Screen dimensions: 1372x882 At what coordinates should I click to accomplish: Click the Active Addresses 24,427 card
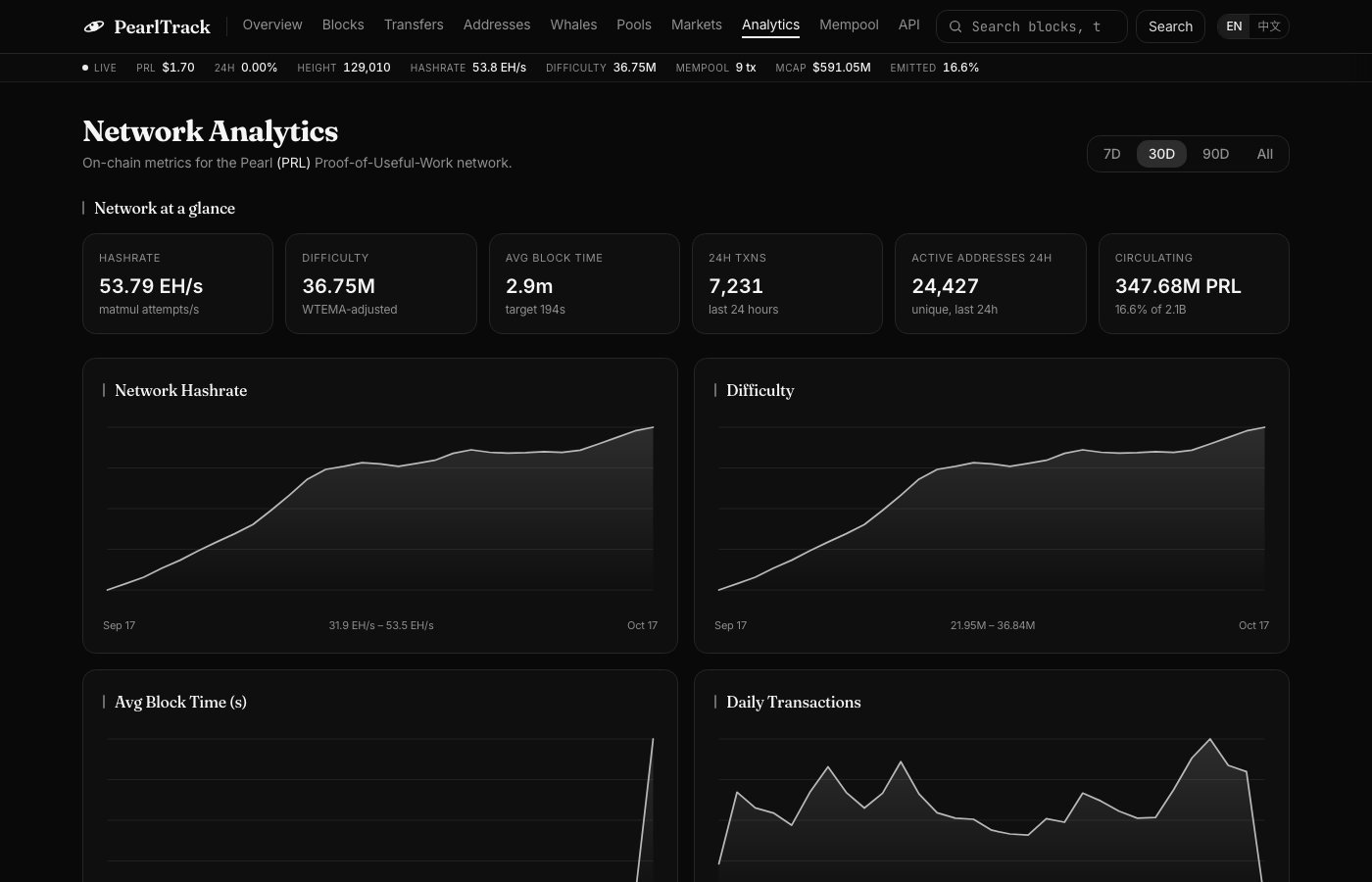tap(991, 283)
